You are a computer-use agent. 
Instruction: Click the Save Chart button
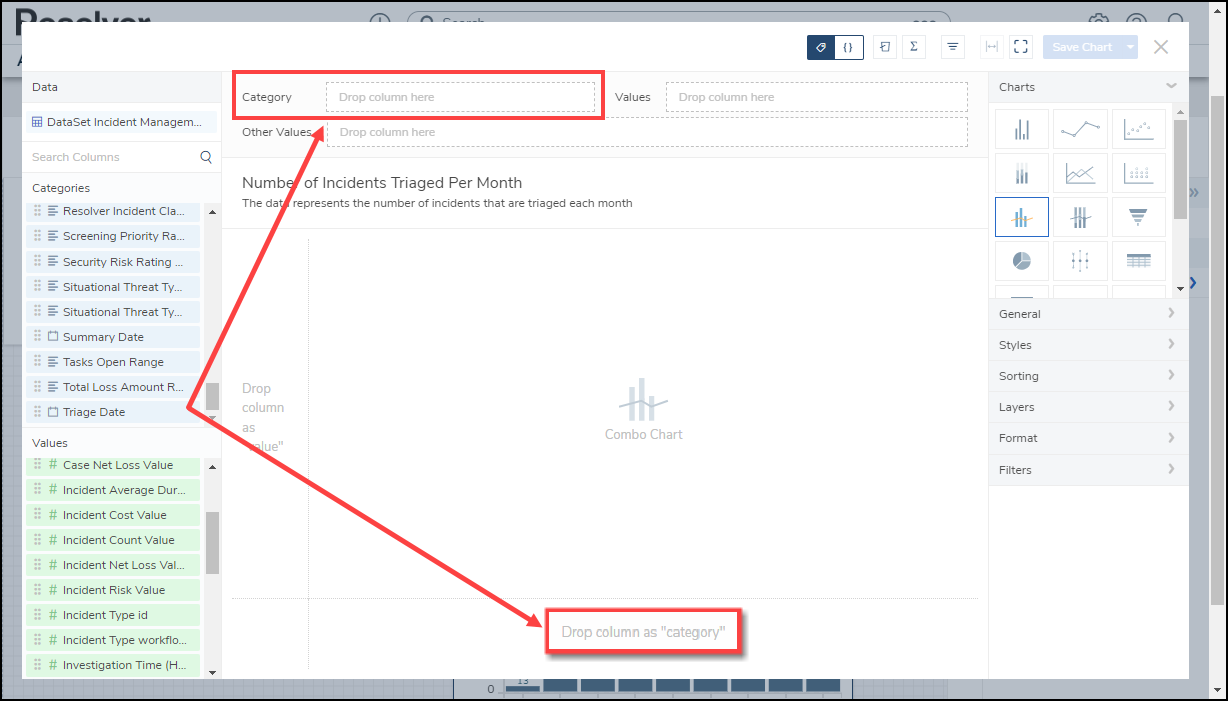(x=1082, y=47)
